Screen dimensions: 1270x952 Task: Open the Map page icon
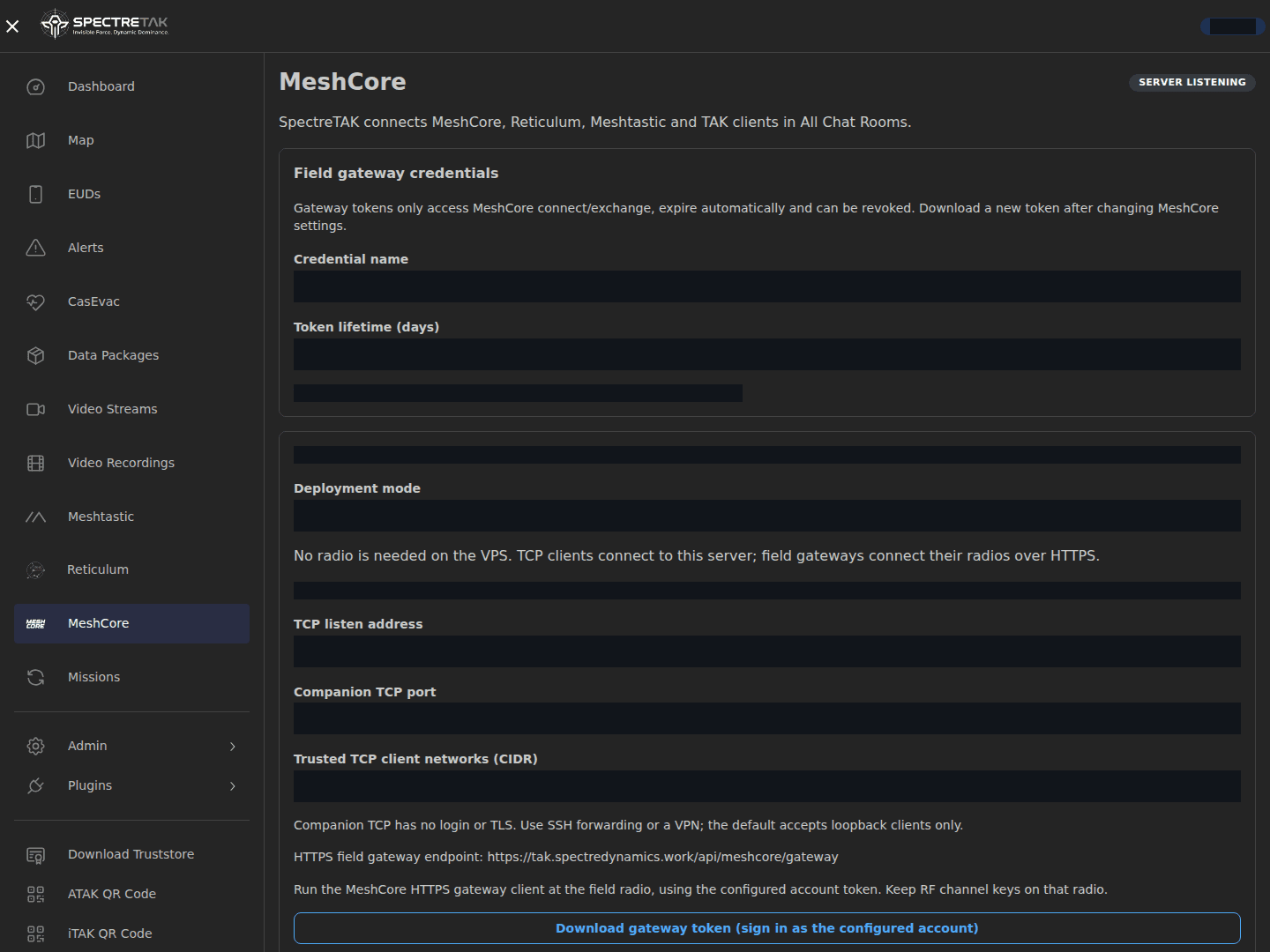(35, 140)
